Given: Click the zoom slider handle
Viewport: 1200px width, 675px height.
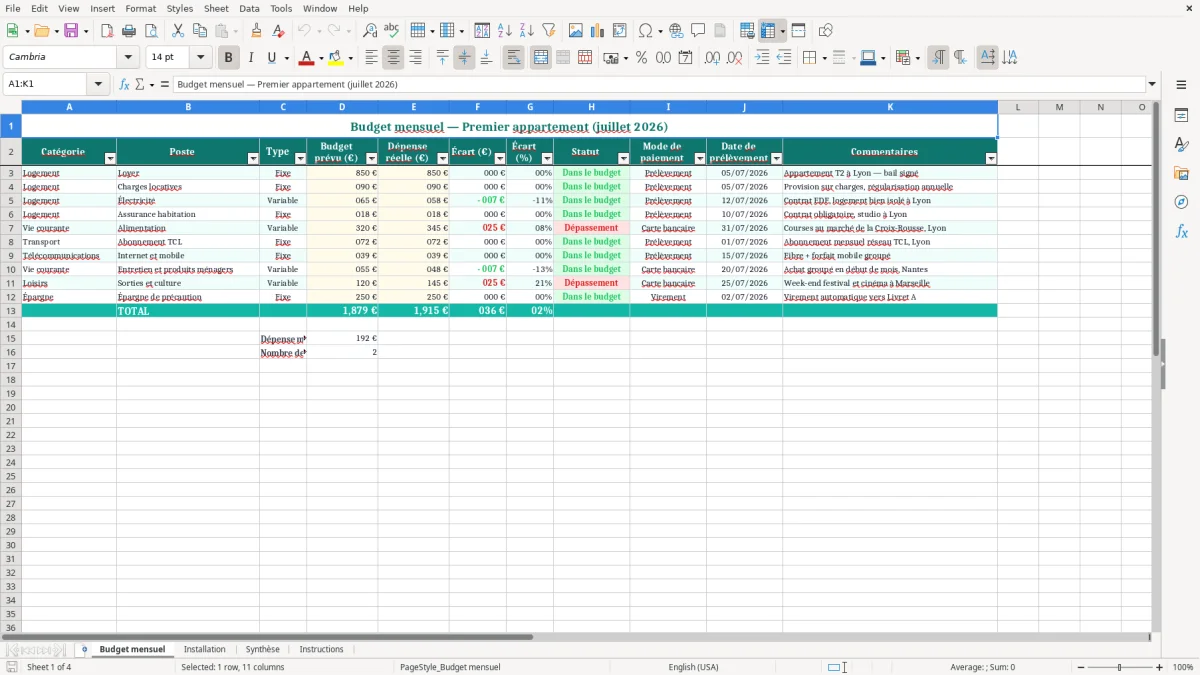Looking at the screenshot, I should click(1120, 667).
